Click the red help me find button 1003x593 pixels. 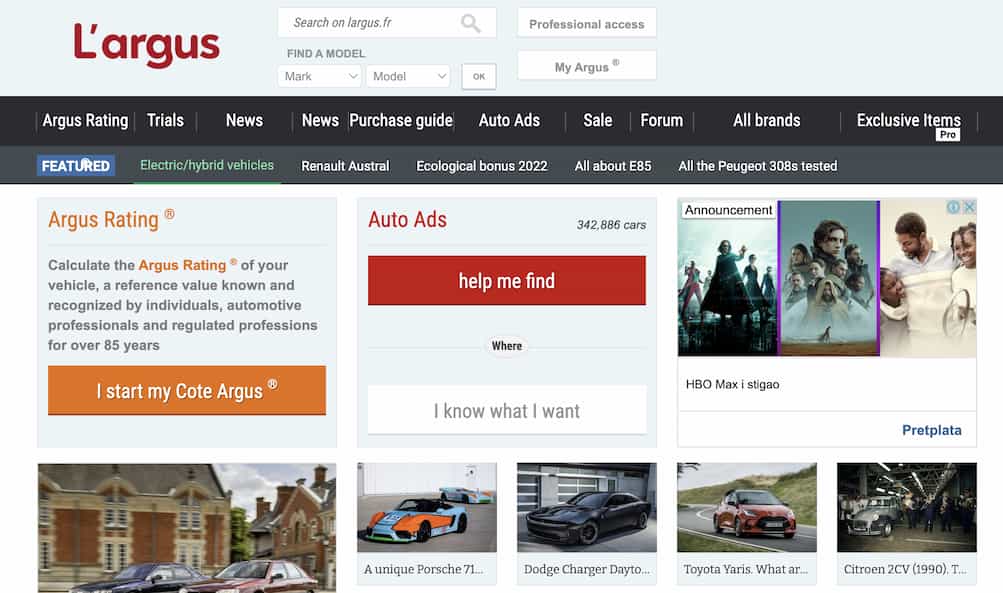click(x=506, y=281)
